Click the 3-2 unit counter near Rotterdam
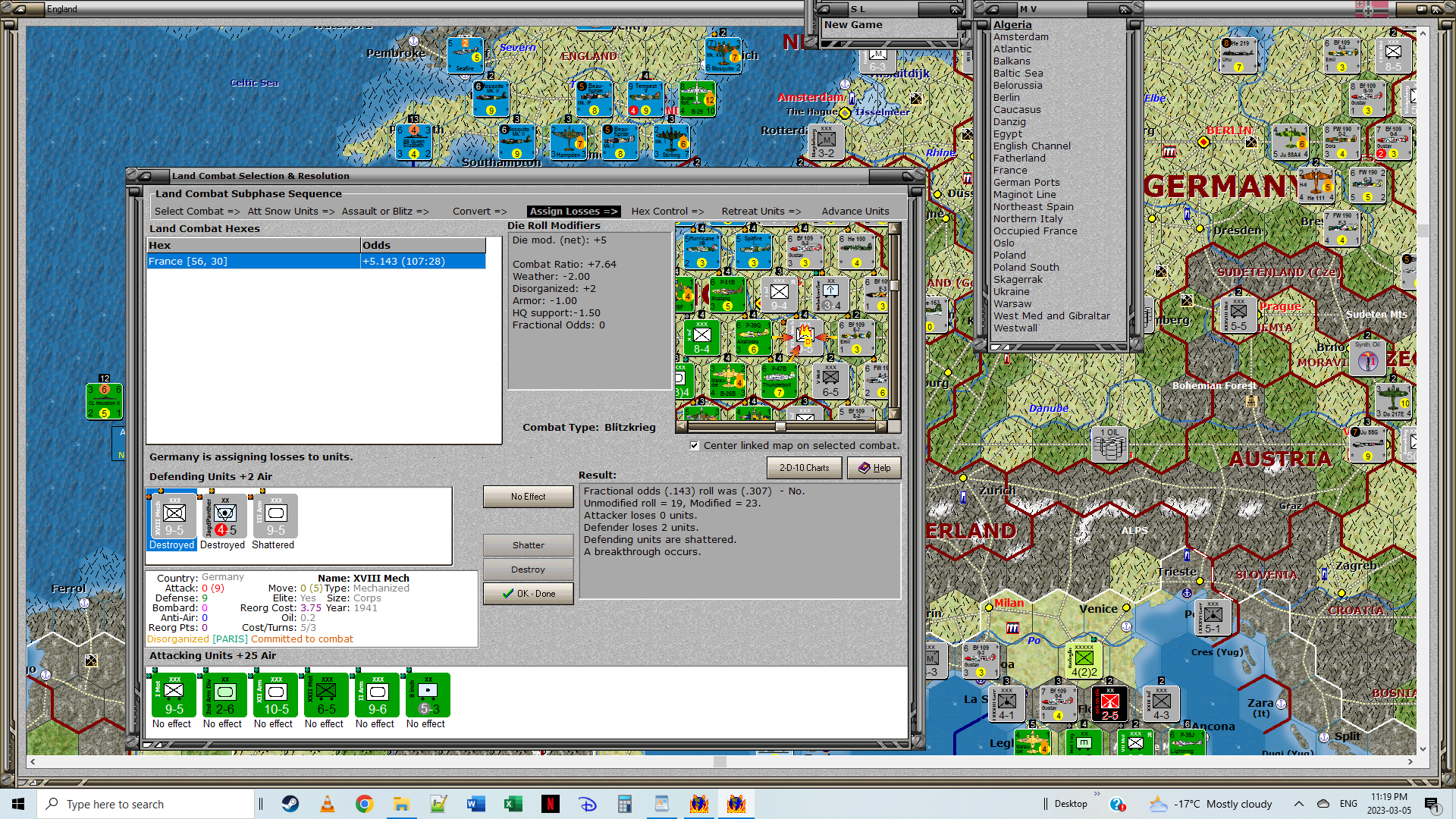This screenshot has width=1456, height=819. [x=826, y=142]
